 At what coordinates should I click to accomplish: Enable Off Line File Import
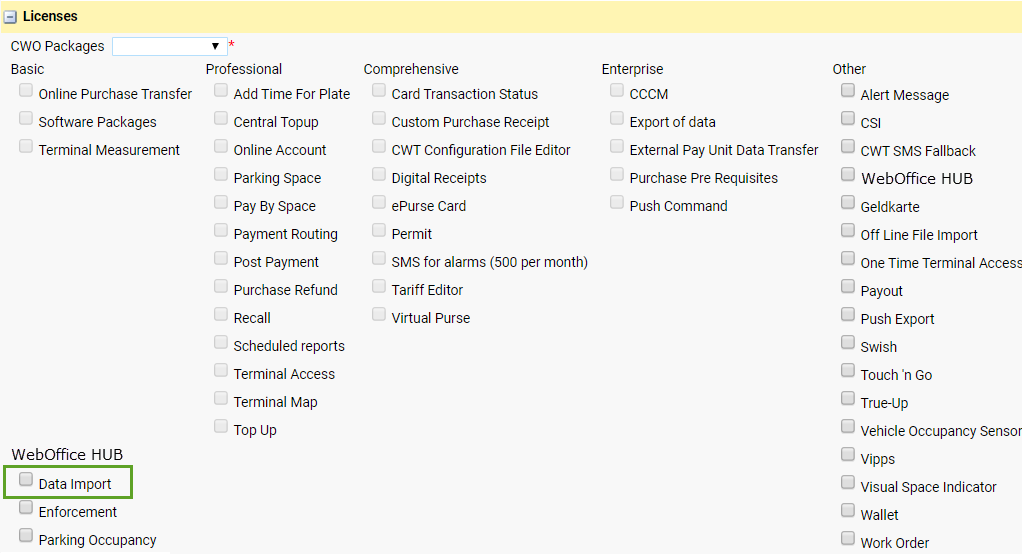pyautogui.click(x=847, y=230)
